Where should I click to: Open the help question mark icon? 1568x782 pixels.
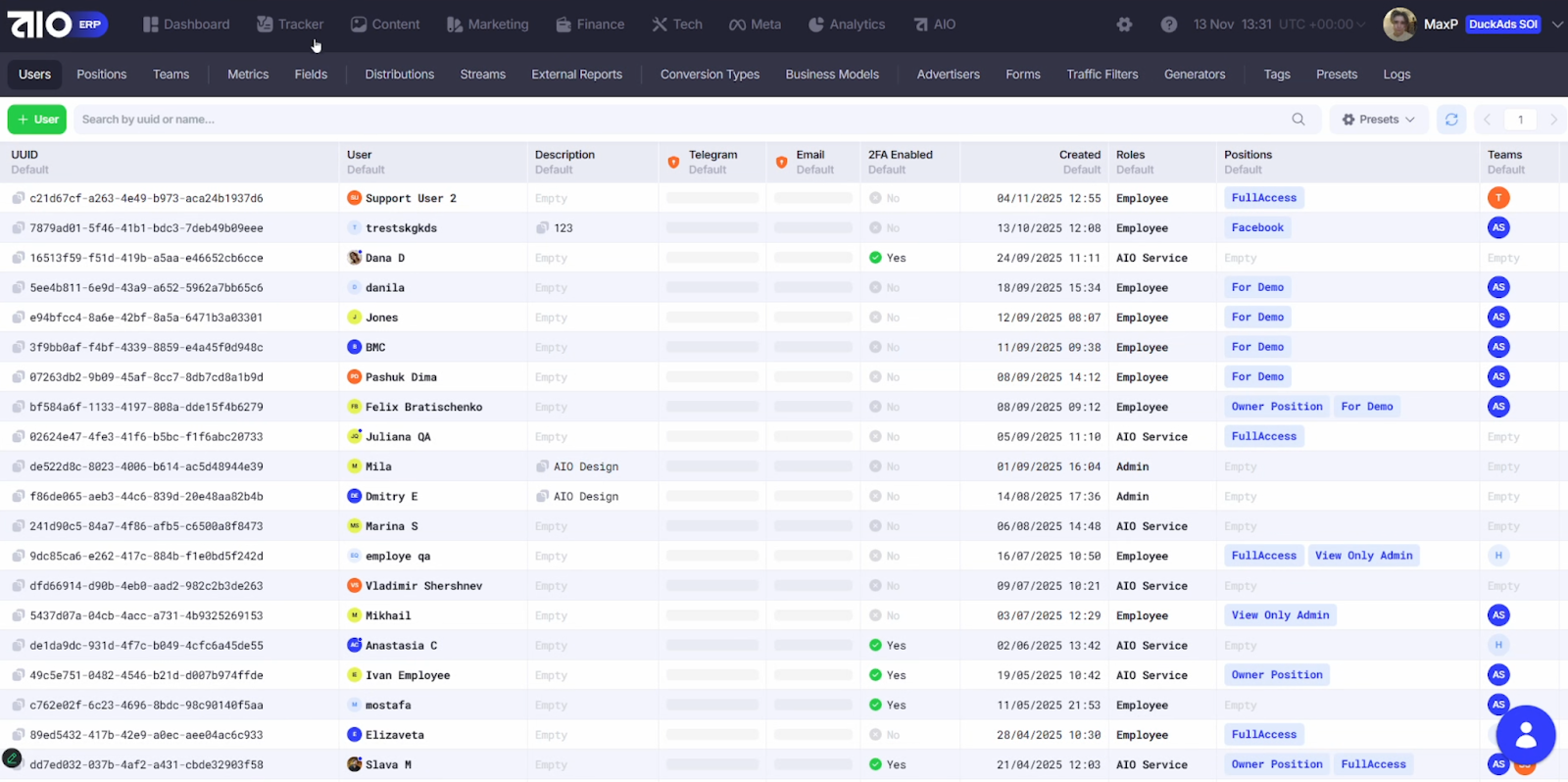click(x=1168, y=24)
